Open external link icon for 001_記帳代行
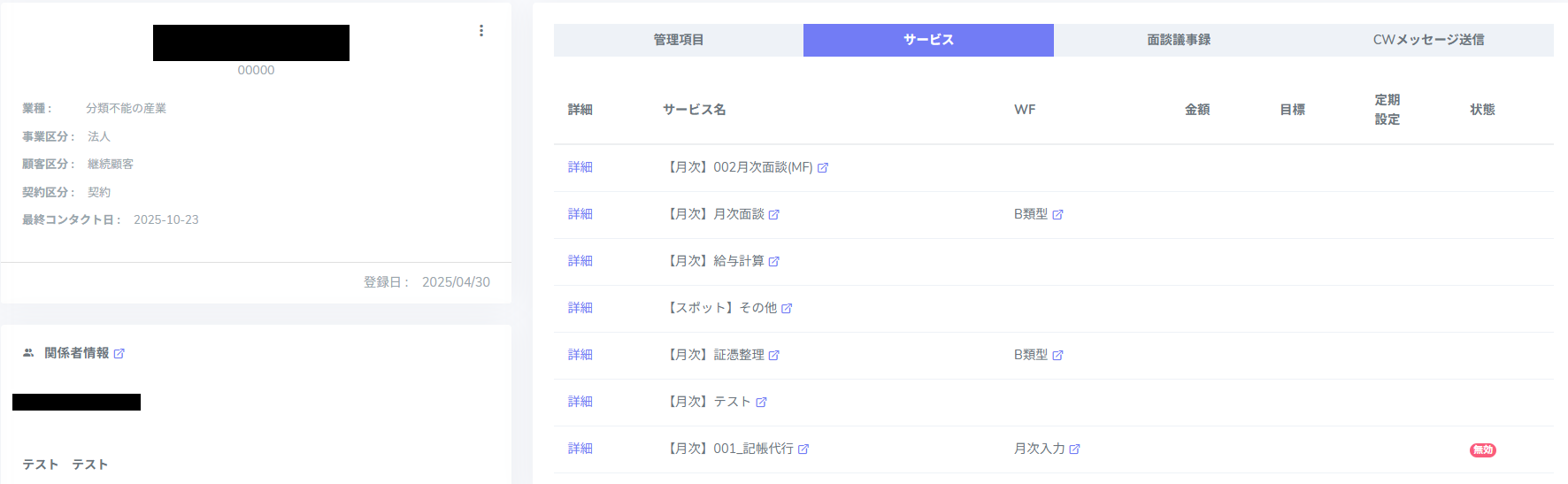This screenshot has width=1568, height=484. [803, 449]
